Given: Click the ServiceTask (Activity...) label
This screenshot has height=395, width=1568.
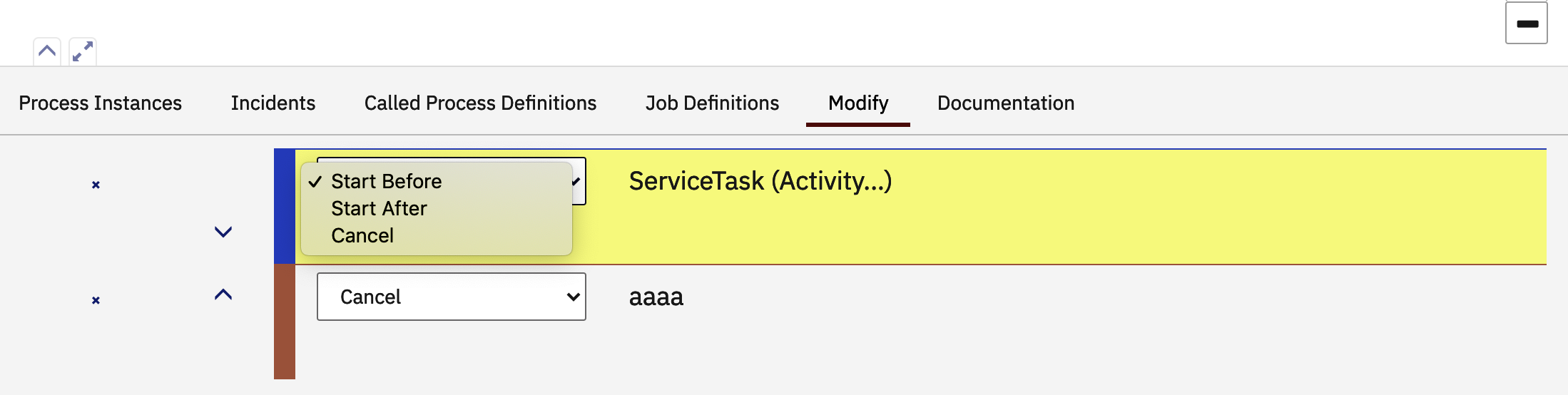Looking at the screenshot, I should click(760, 181).
